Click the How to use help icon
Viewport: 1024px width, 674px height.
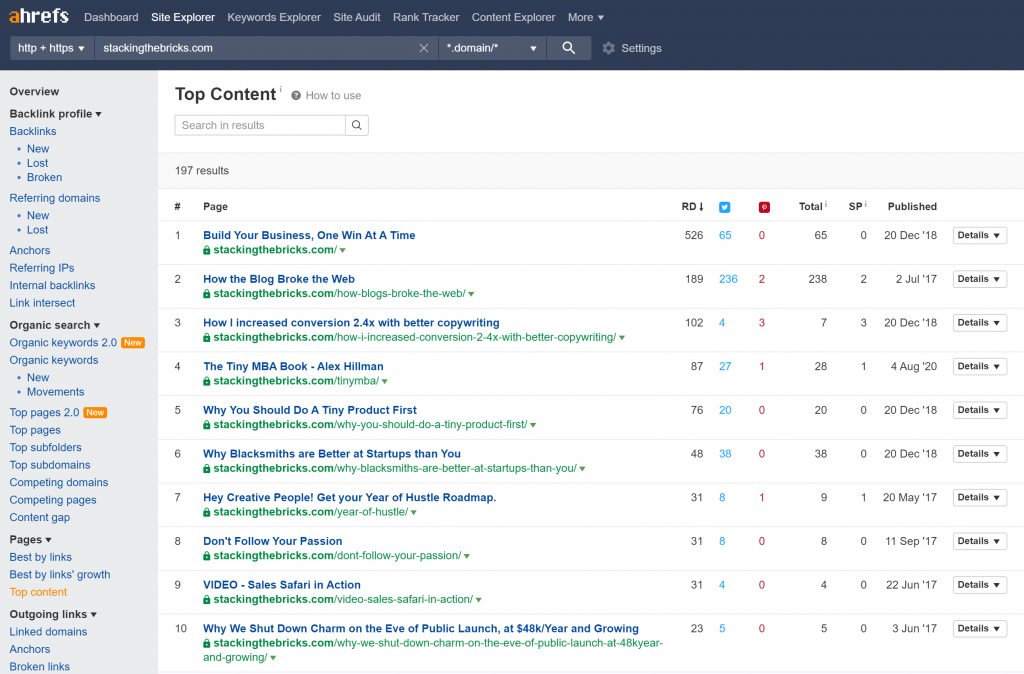296,95
